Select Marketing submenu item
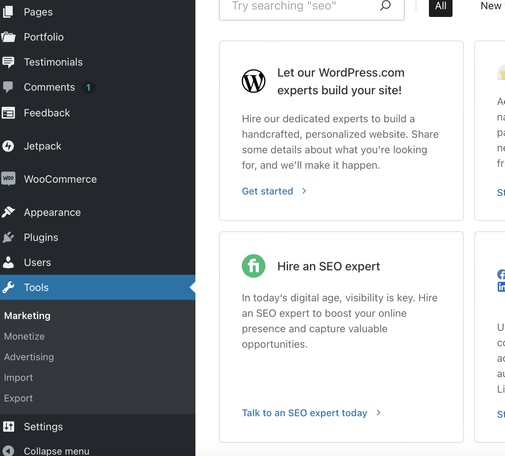This screenshot has height=456, width=505. pyautogui.click(x=27, y=316)
